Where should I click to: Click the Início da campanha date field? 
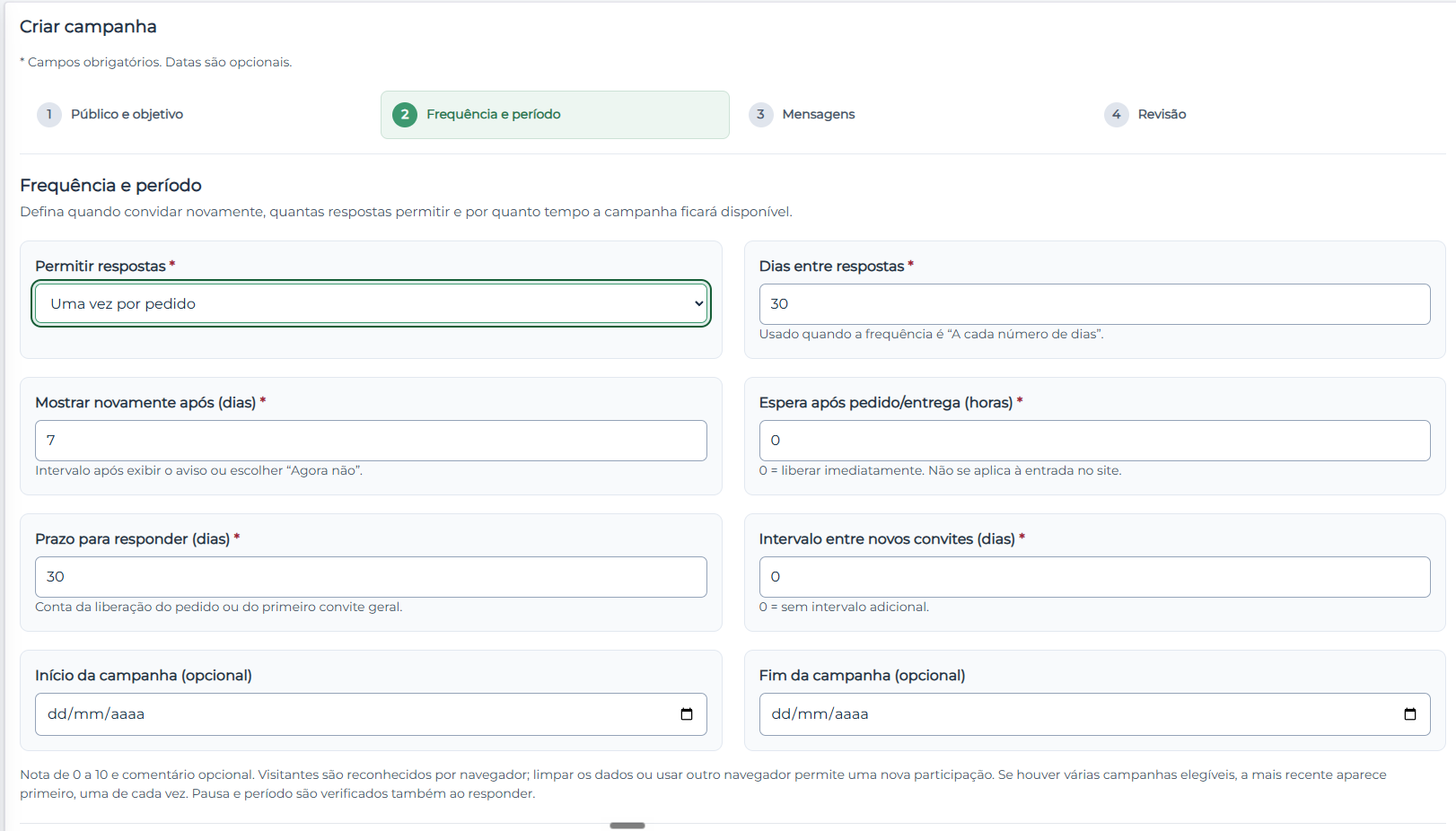[371, 714]
